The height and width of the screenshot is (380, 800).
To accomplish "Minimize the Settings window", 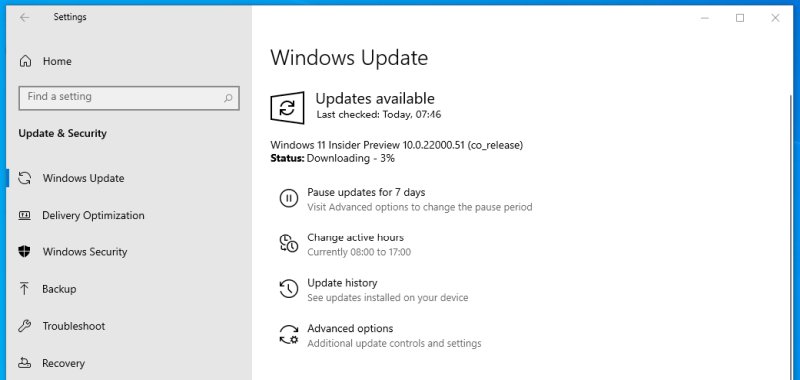I will click(x=705, y=18).
